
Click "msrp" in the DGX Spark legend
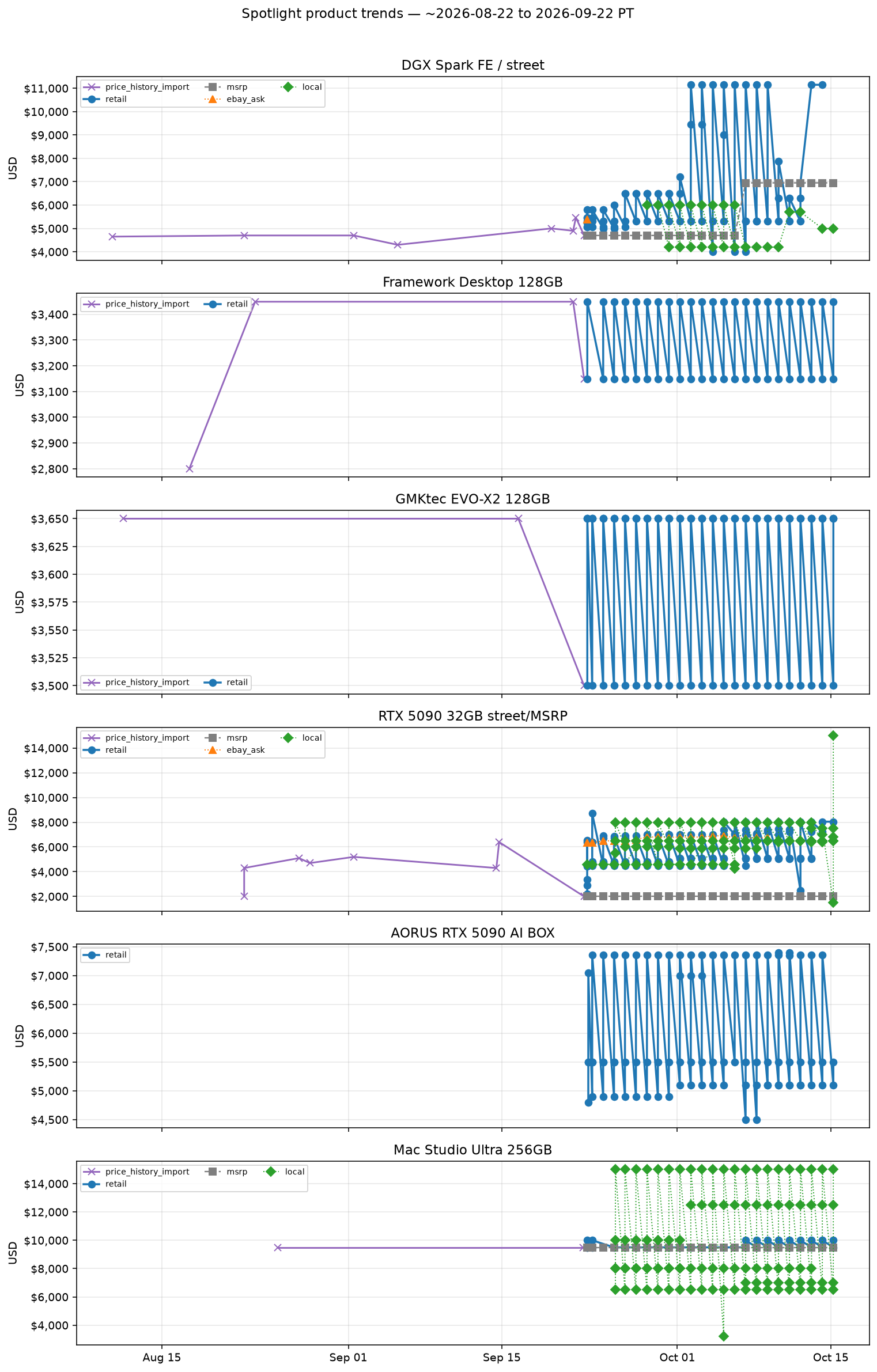(237, 87)
